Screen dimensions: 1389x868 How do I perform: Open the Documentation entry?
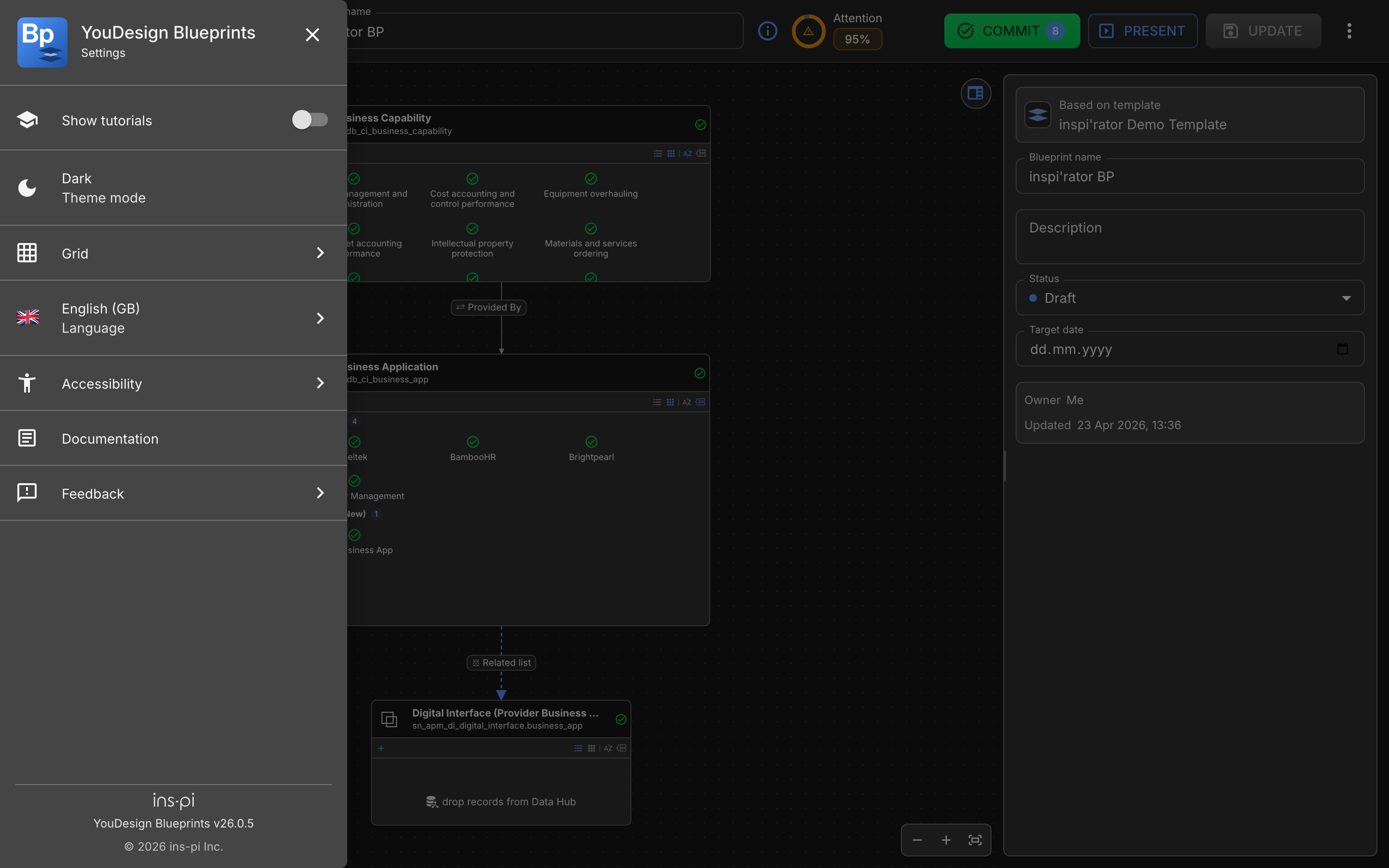pos(173,439)
